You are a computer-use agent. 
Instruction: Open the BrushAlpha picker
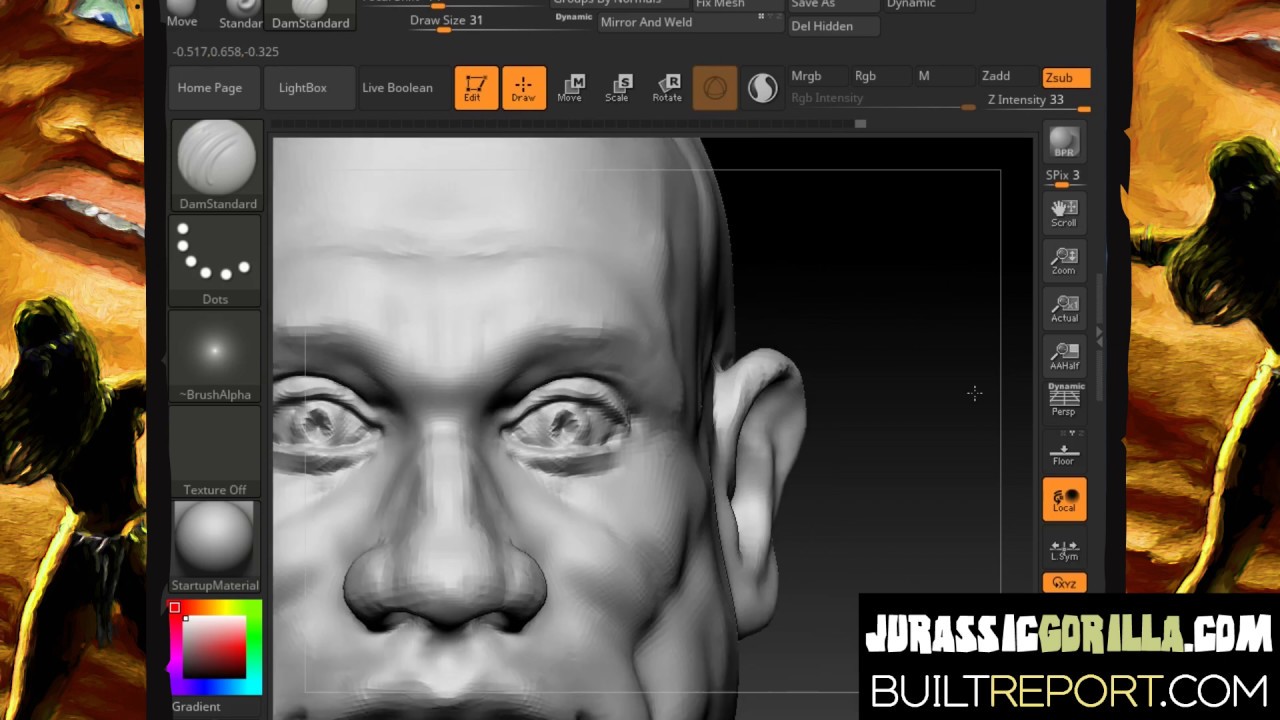click(x=215, y=357)
